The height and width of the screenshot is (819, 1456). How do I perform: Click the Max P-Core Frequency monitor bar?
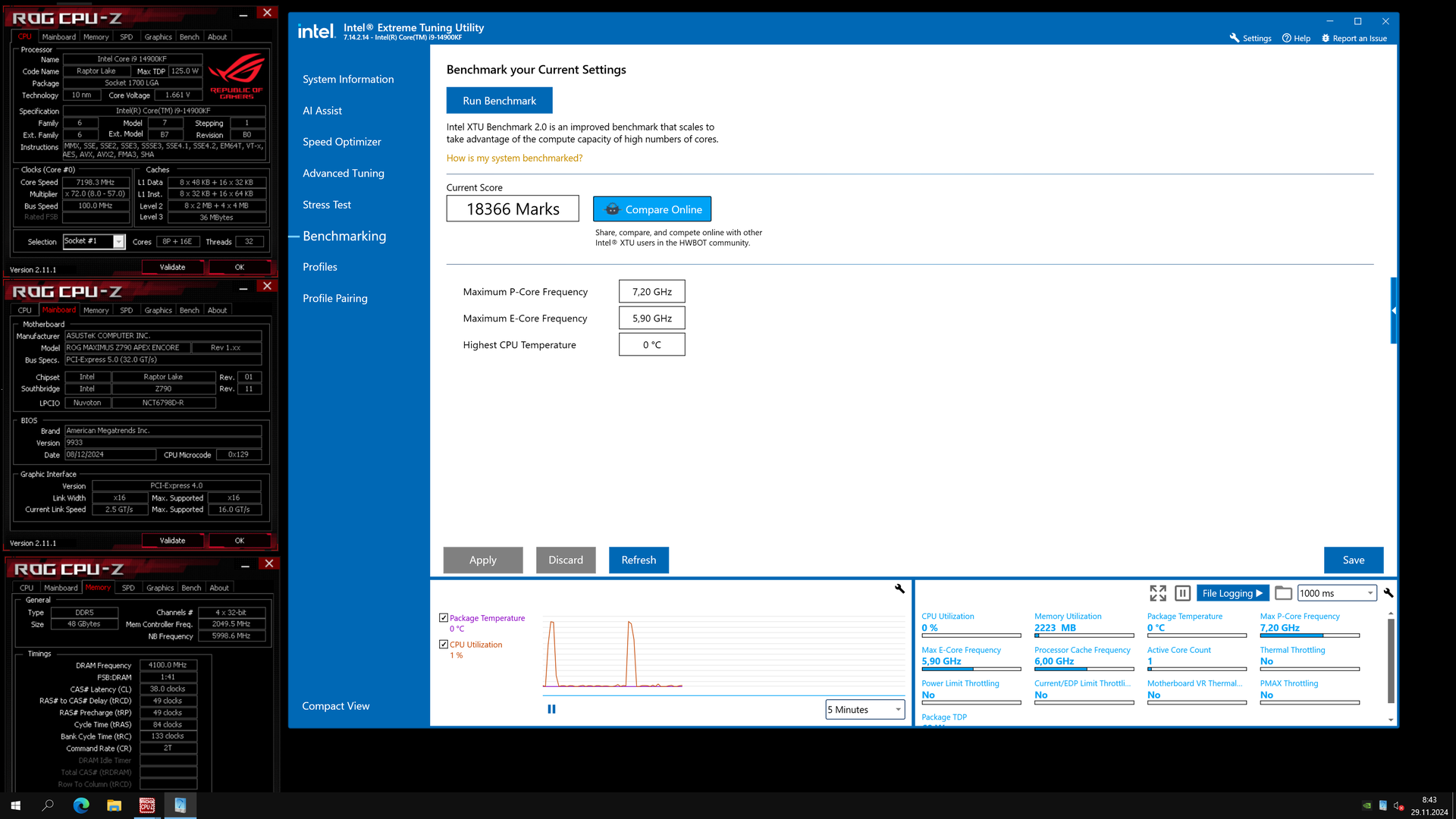1310,635
